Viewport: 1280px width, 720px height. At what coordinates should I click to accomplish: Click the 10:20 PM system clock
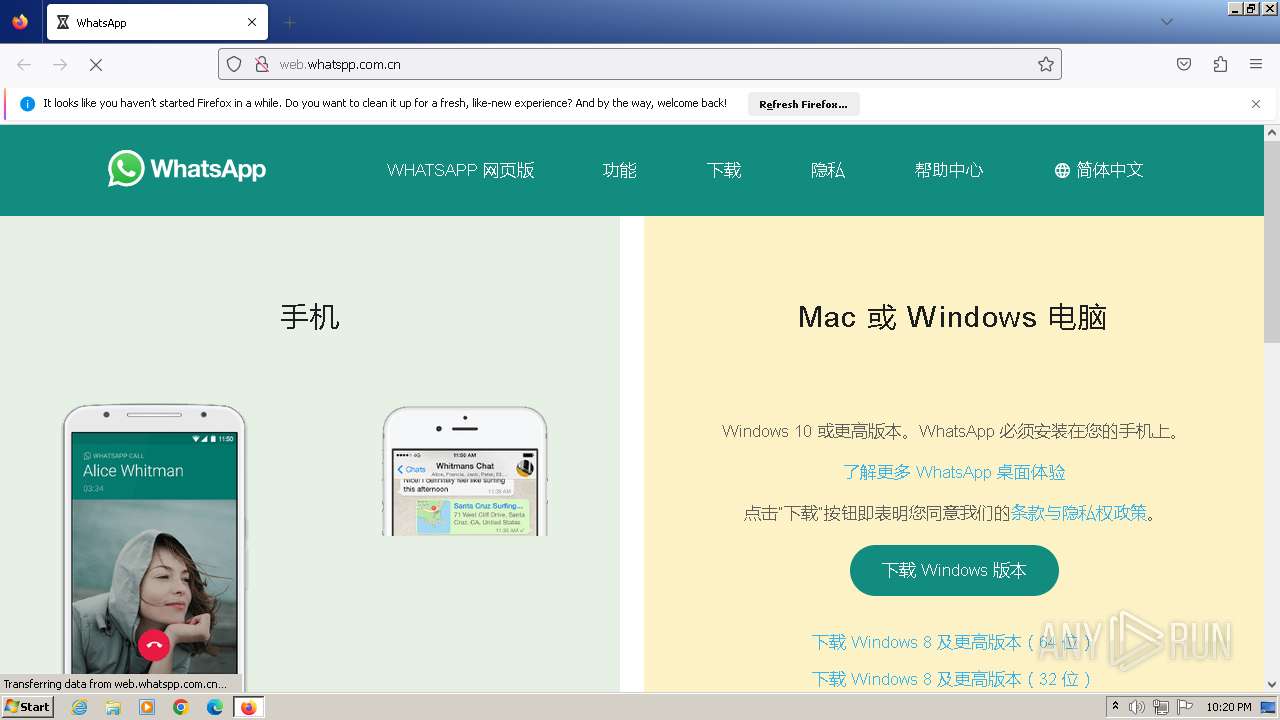[1228, 707]
